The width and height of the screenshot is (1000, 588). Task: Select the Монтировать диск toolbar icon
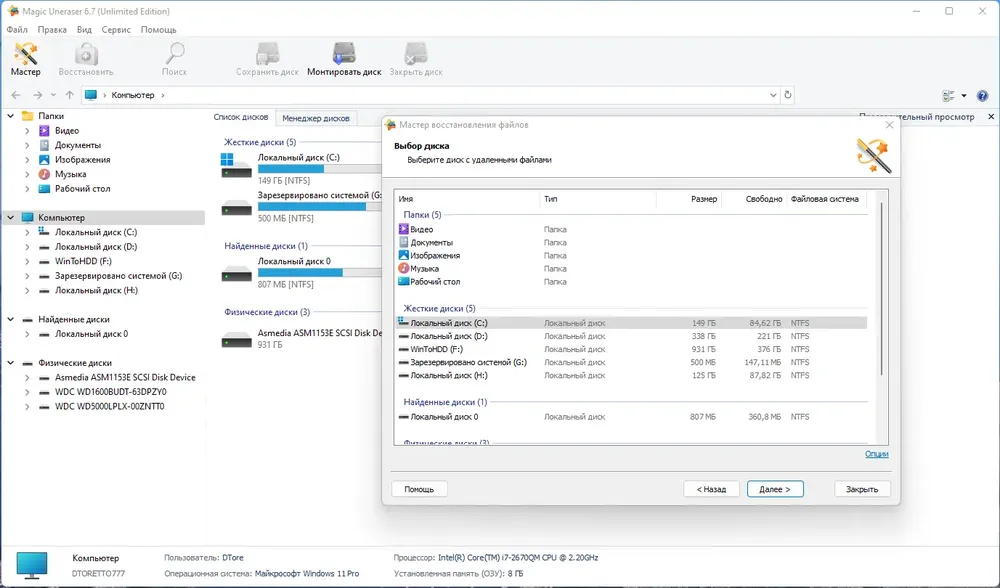point(344,59)
